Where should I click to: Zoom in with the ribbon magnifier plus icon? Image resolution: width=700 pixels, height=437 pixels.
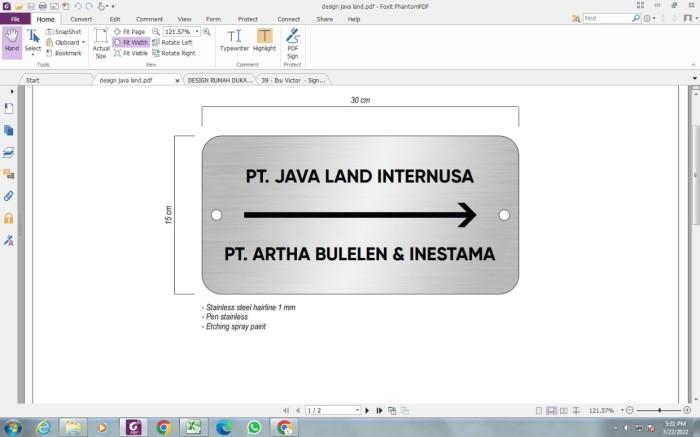(207, 32)
